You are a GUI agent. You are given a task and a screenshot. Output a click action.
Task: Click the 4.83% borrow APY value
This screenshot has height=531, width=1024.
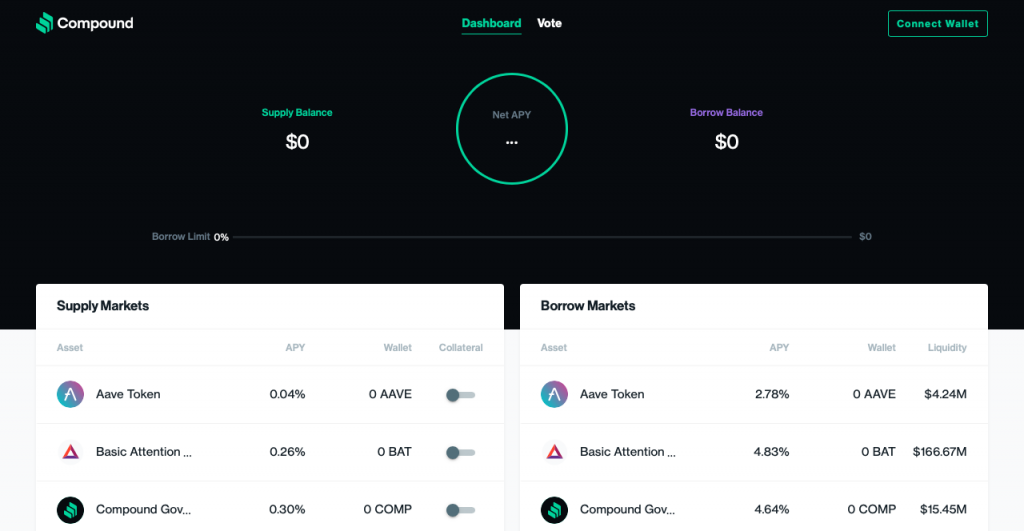pyautogui.click(x=771, y=452)
